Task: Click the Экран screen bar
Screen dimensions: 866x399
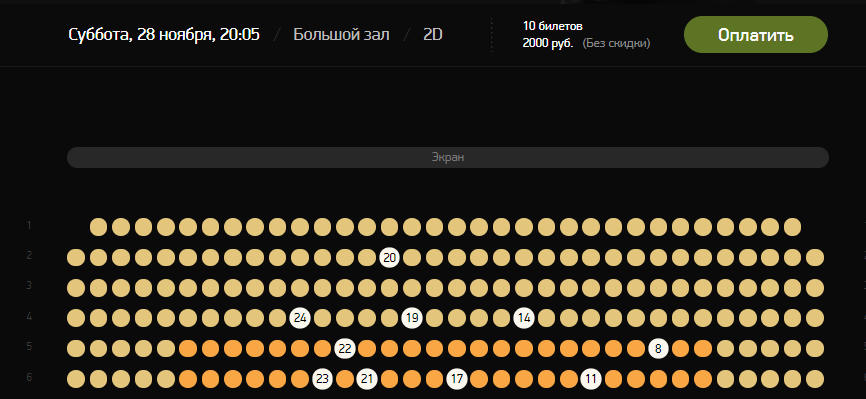Action: pyautogui.click(x=447, y=158)
